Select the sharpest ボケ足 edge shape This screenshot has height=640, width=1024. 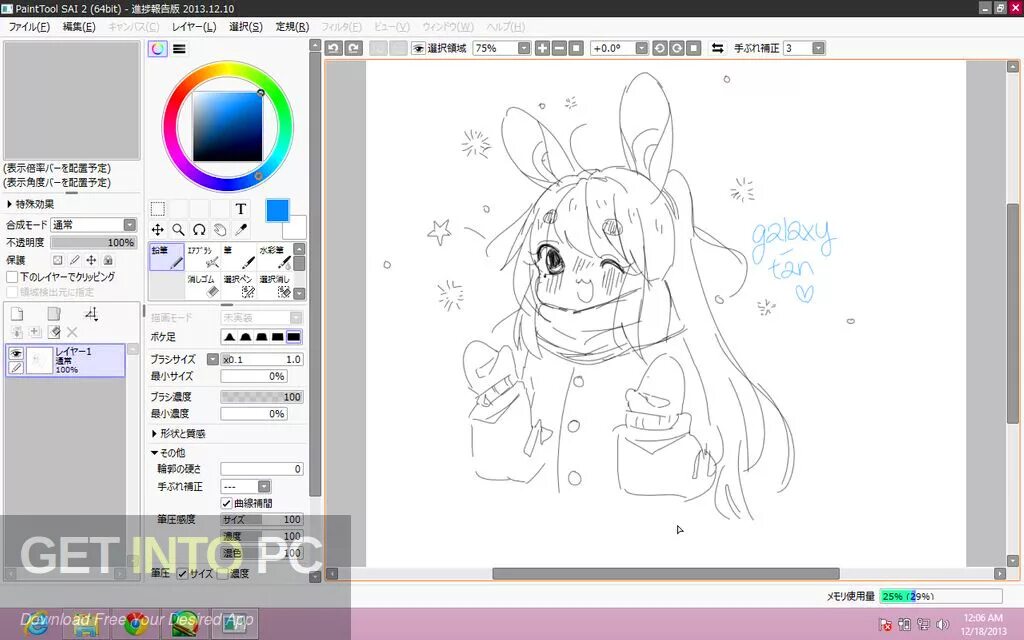[294, 337]
